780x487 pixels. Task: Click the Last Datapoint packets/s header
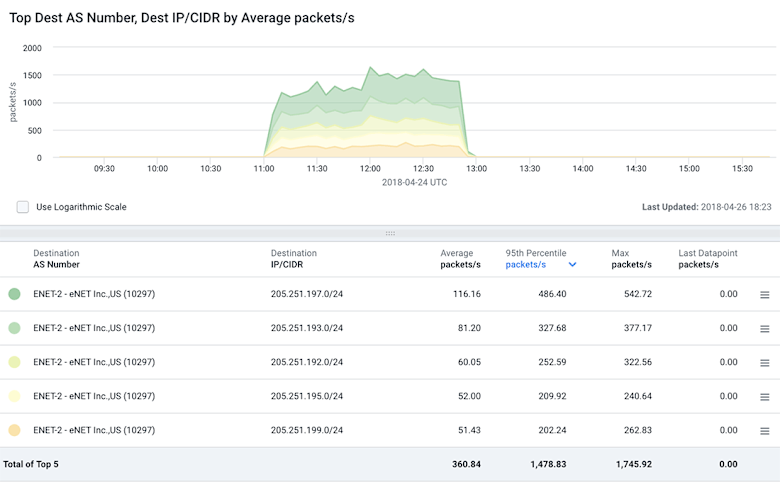coord(708,259)
